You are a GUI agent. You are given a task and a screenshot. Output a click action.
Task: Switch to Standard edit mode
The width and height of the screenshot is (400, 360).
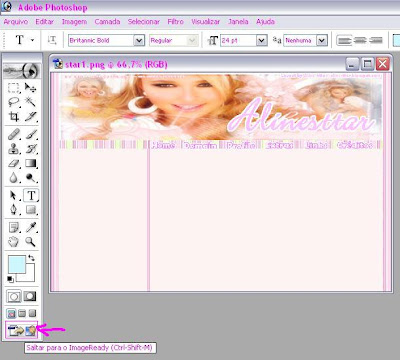pyautogui.click(x=14, y=296)
